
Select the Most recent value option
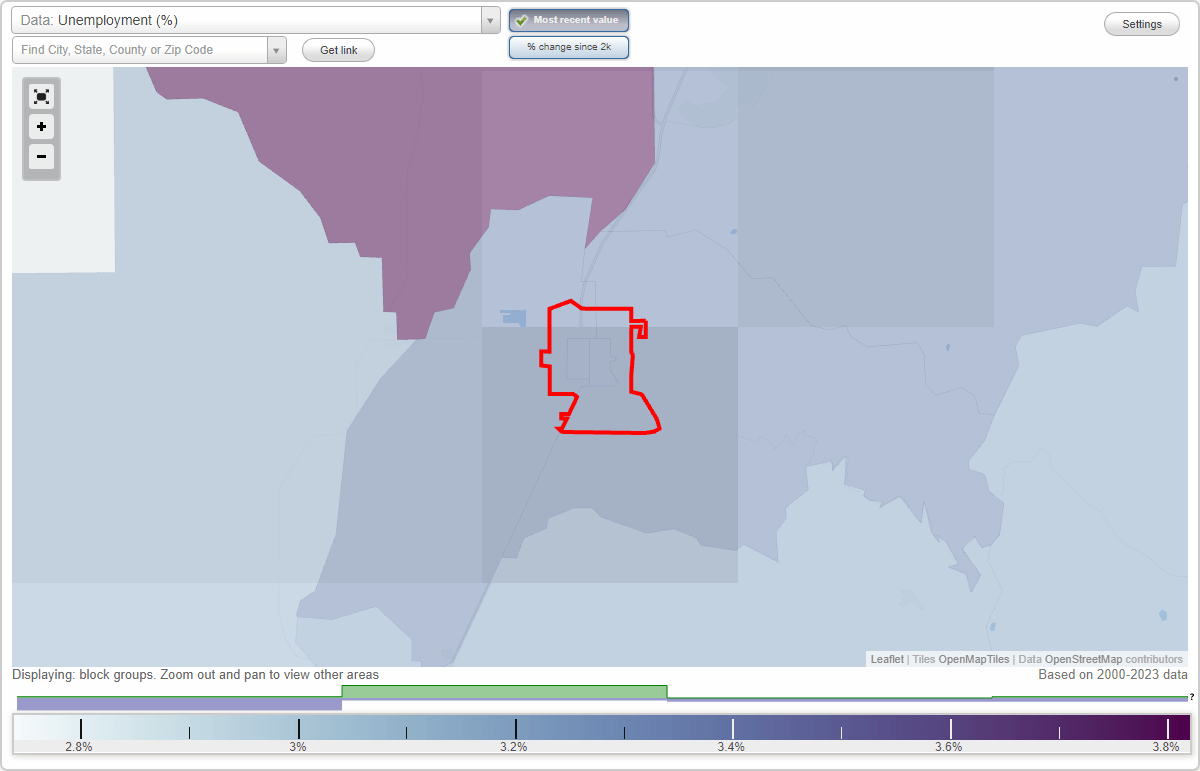(569, 20)
